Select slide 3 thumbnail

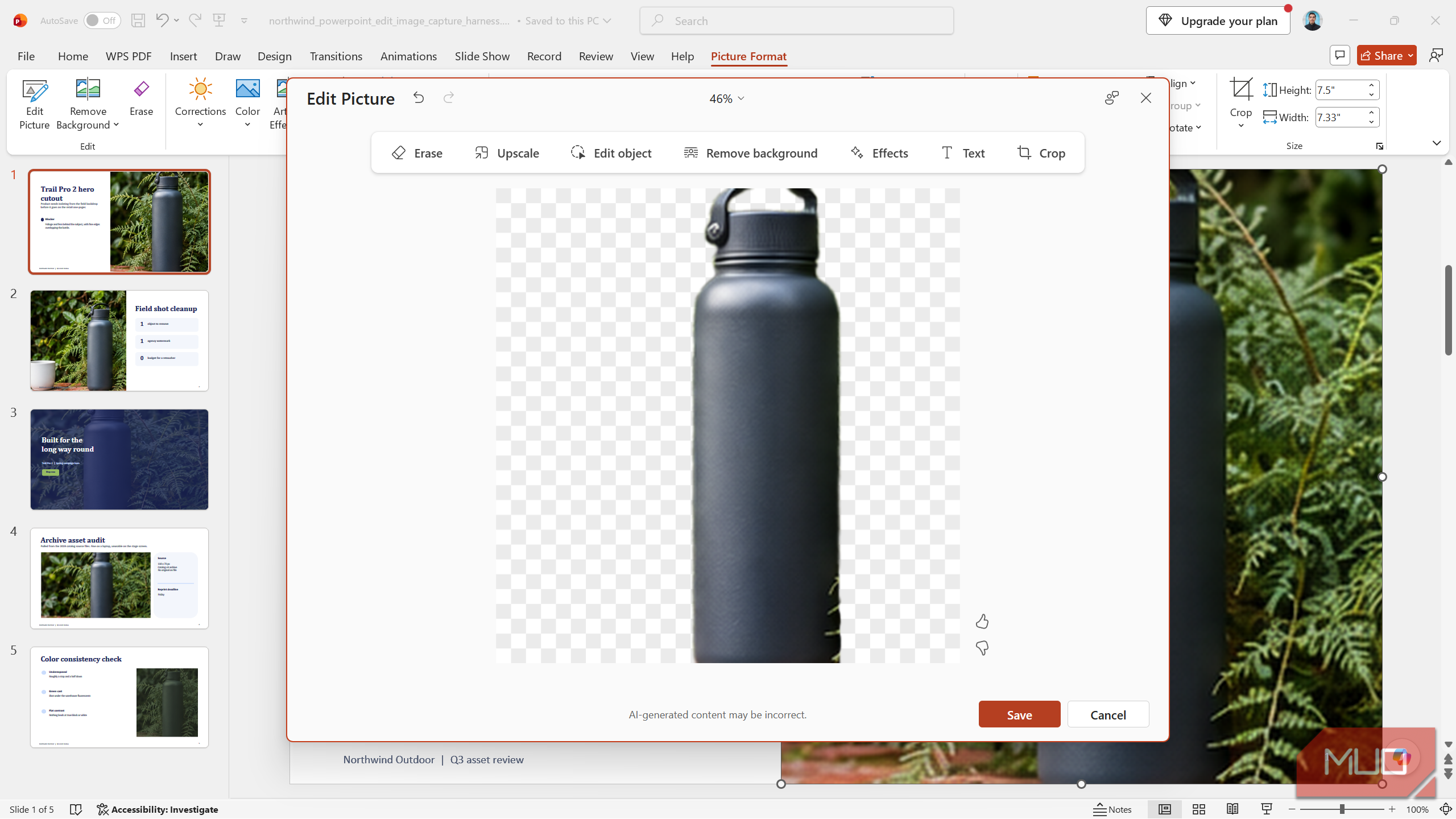click(119, 460)
